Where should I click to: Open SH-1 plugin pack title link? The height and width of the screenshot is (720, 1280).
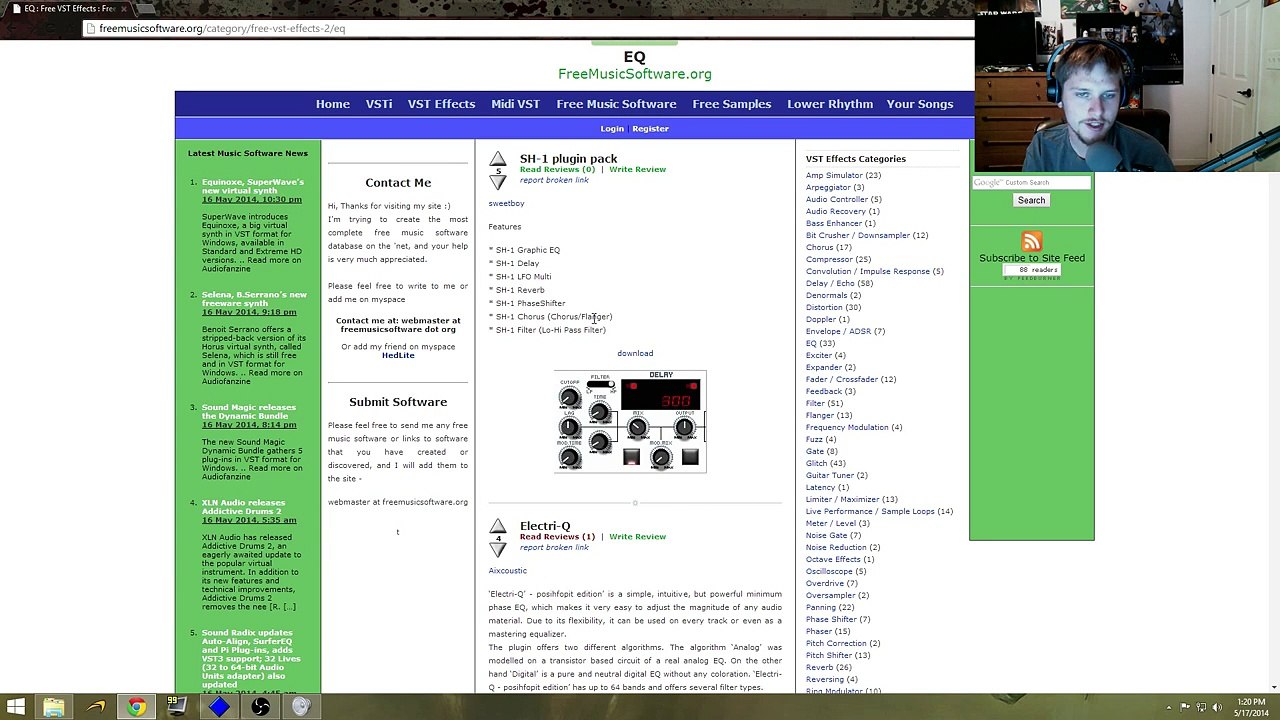point(568,159)
